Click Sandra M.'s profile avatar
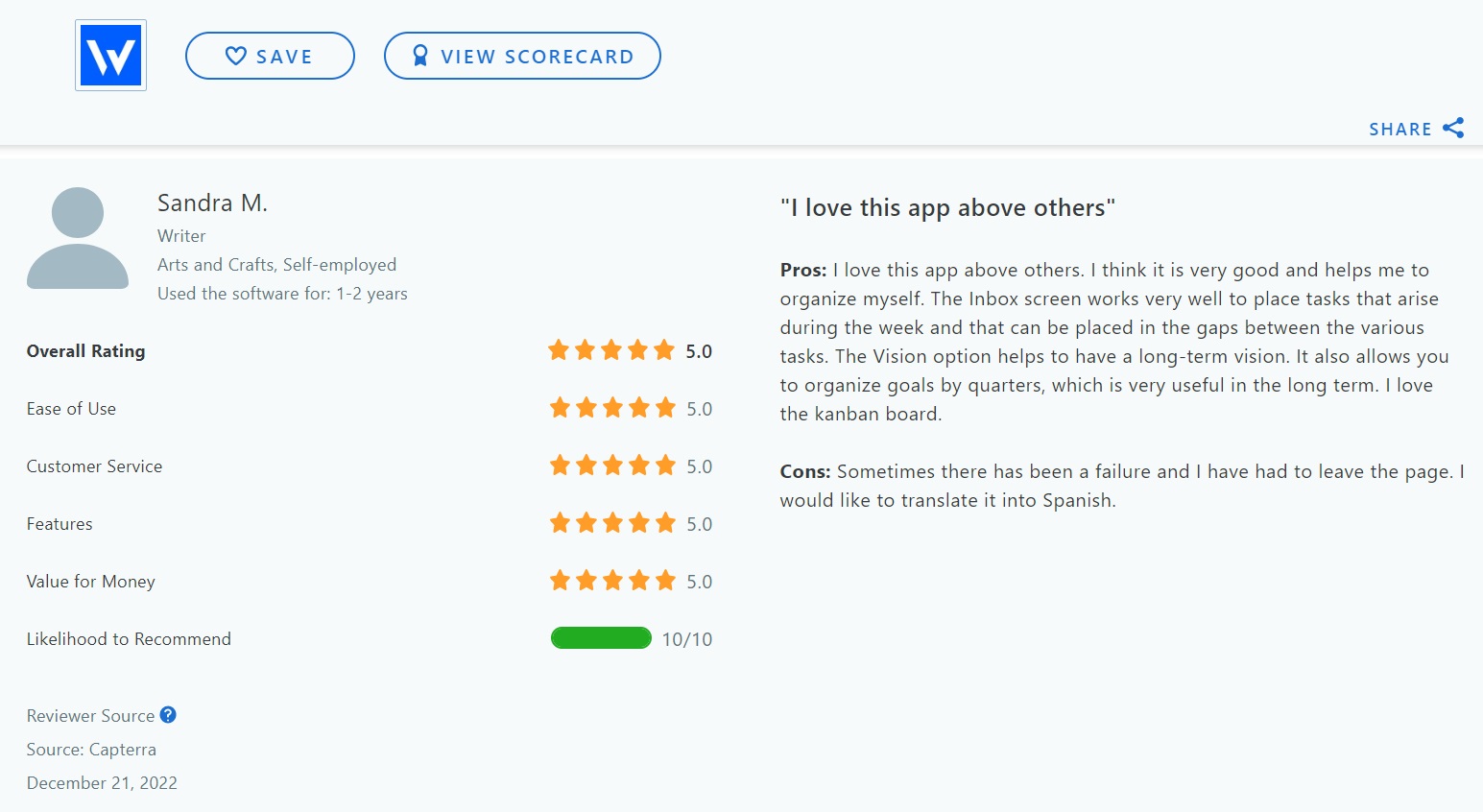The height and width of the screenshot is (812, 1483). pyautogui.click(x=78, y=238)
